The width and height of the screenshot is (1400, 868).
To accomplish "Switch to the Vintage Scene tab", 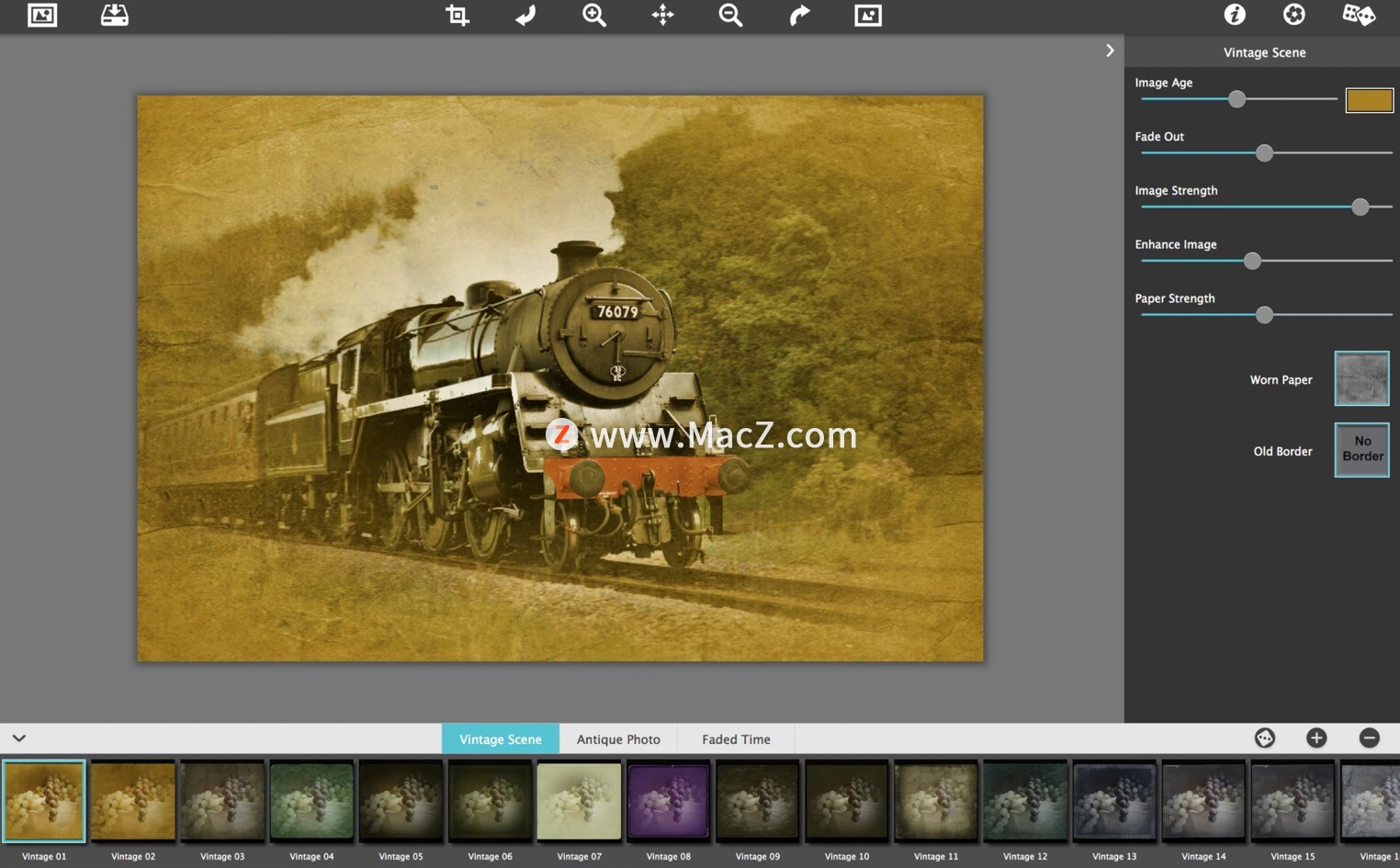I will pyautogui.click(x=501, y=738).
